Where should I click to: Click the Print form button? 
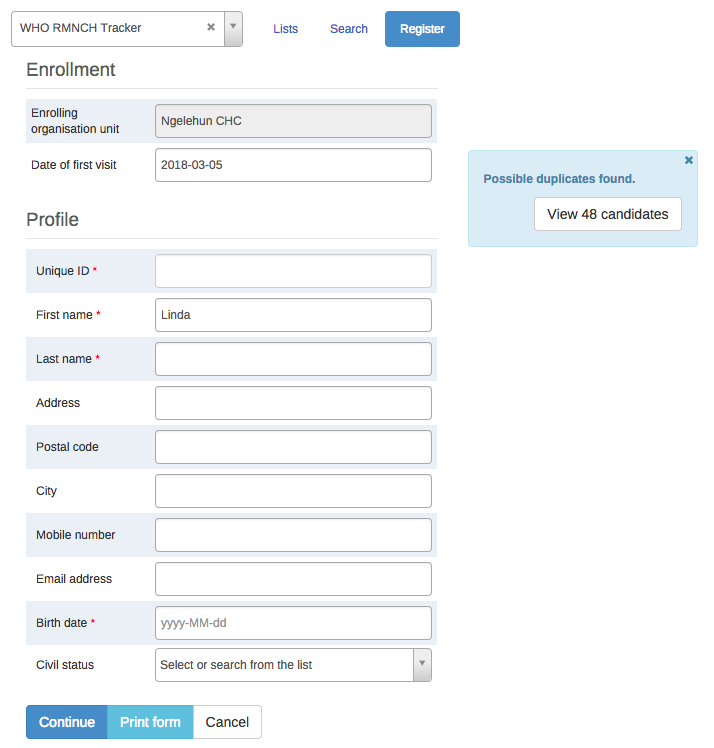[x=150, y=722]
